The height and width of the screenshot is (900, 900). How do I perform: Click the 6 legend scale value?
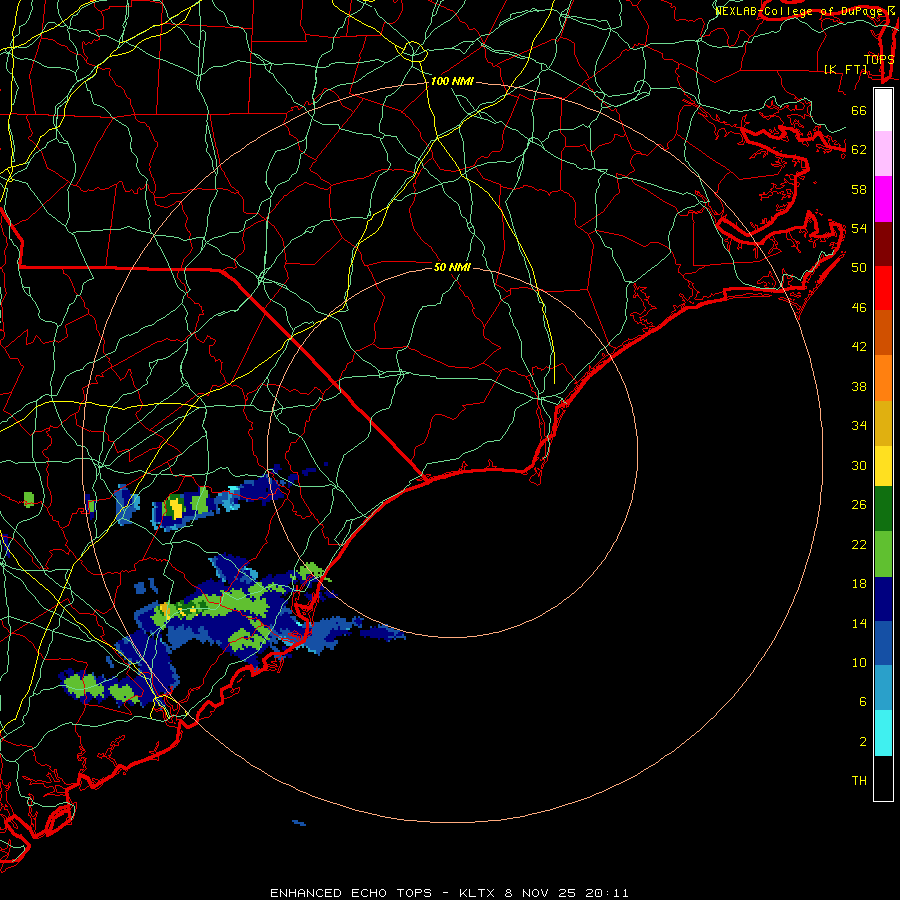tap(863, 702)
